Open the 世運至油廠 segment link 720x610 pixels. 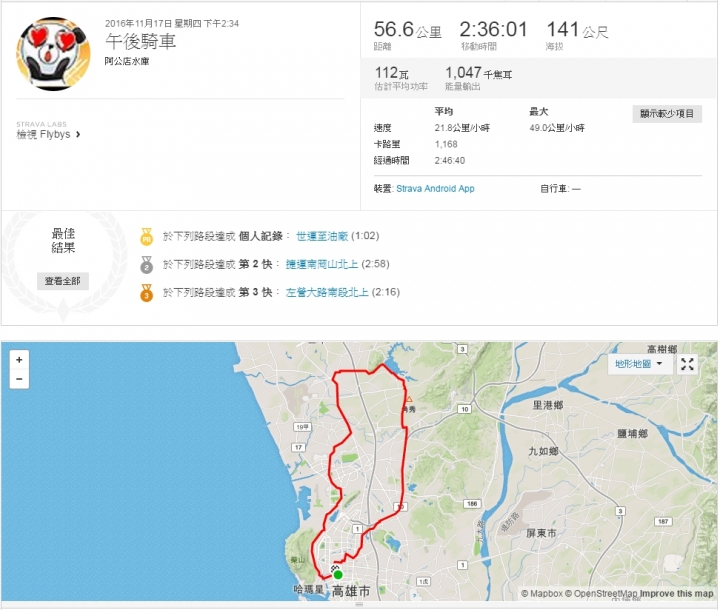point(322,236)
